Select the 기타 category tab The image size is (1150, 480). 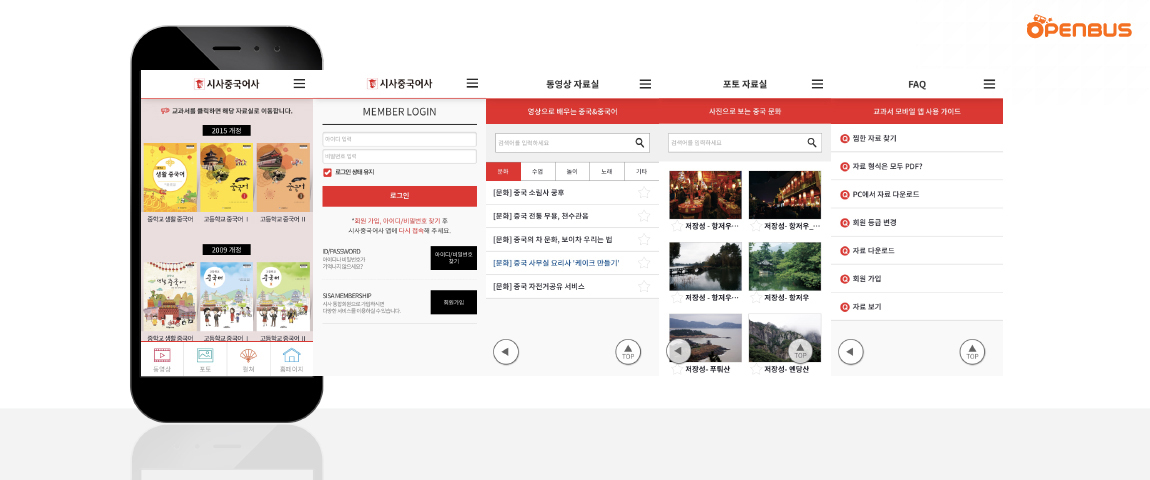641,172
